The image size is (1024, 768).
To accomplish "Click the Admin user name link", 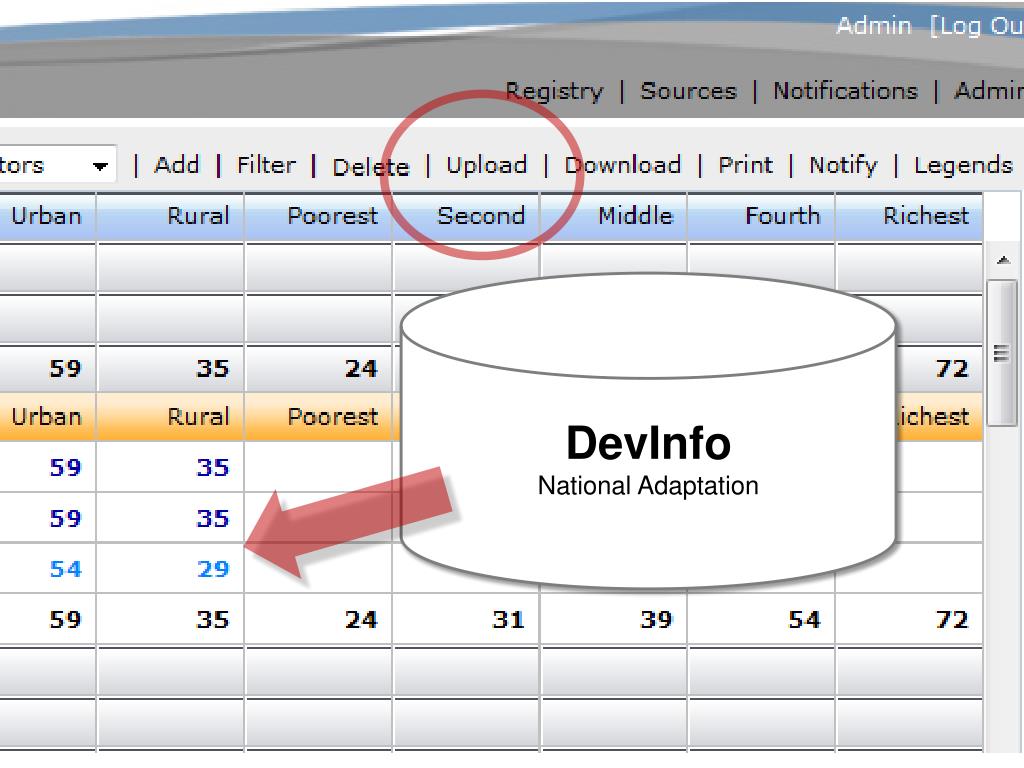I will pyautogui.click(x=874, y=26).
